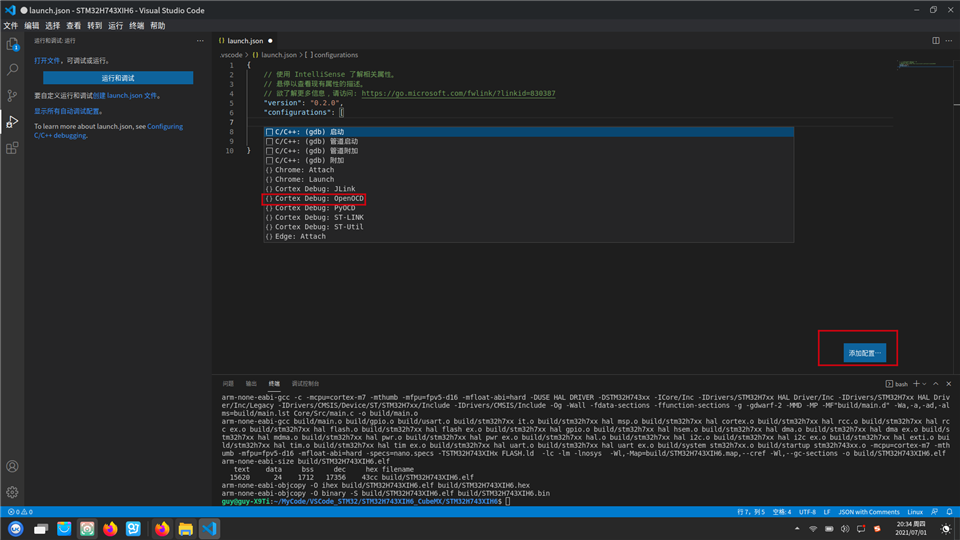The width and height of the screenshot is (960, 540).
Task: Open editor More Actions ellipsis
Action: point(949,40)
